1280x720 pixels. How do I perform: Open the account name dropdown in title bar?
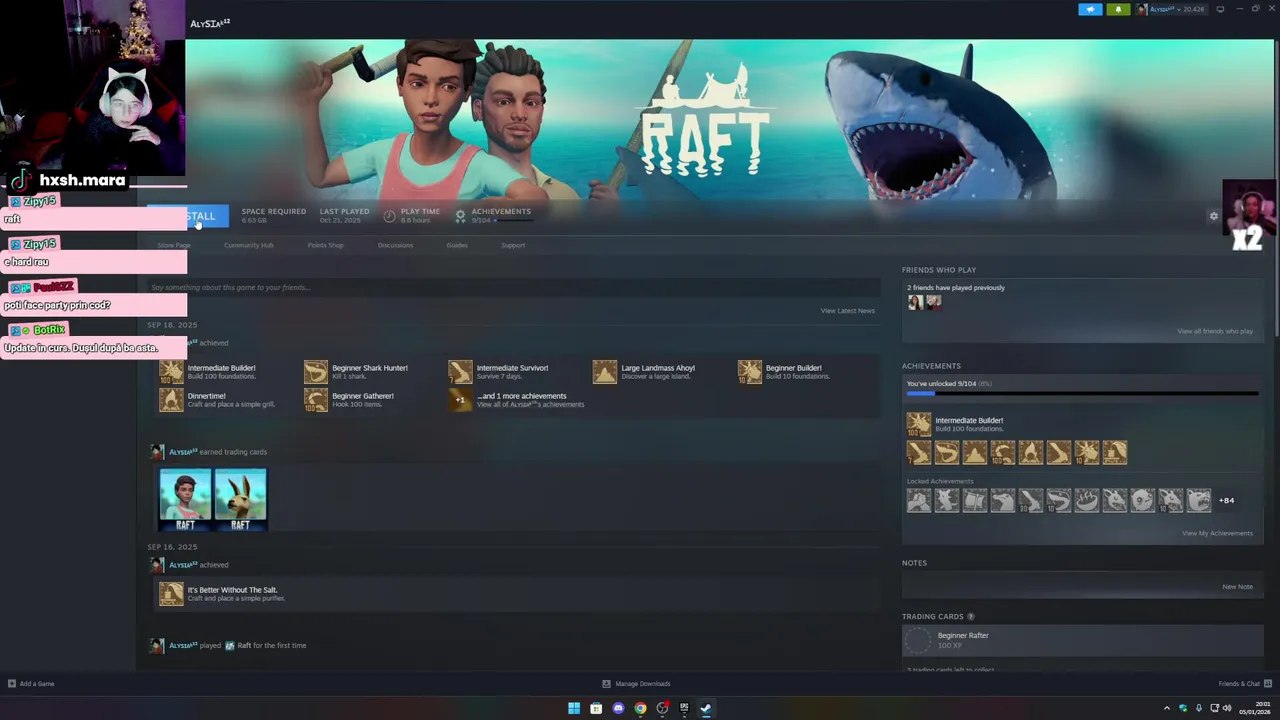(x=1172, y=9)
